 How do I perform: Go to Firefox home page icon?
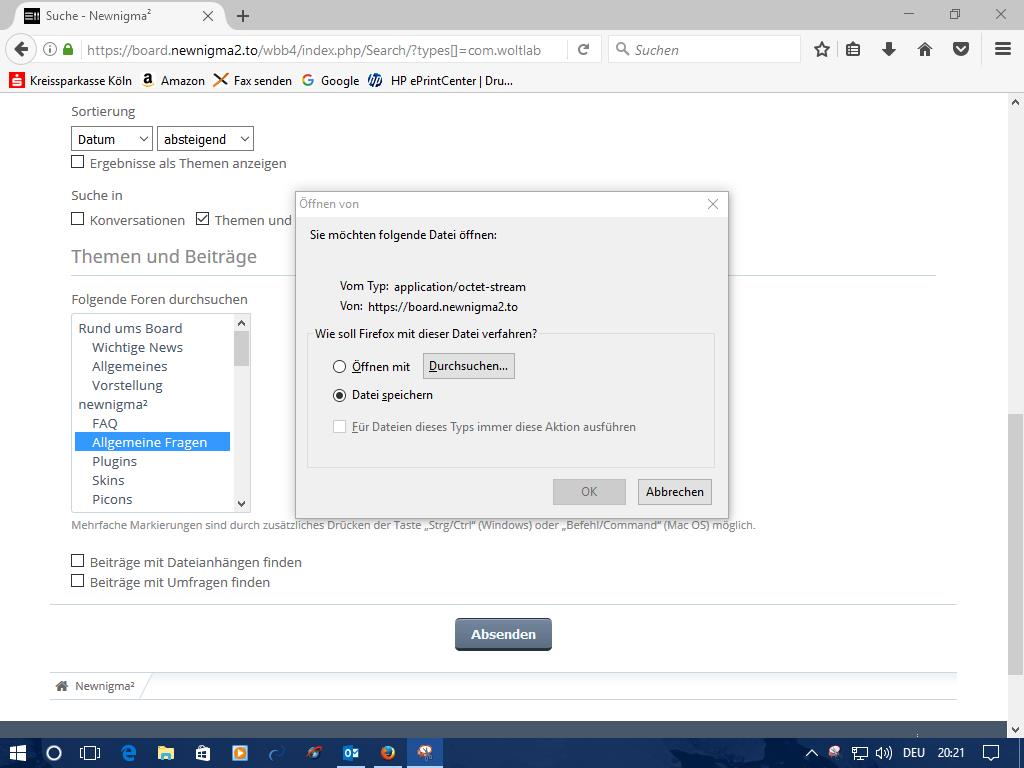tap(925, 49)
